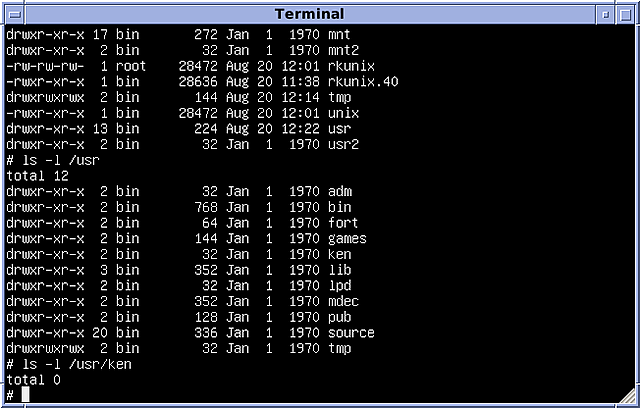
Task: Select the 'lib' directory name
Action: point(340,270)
